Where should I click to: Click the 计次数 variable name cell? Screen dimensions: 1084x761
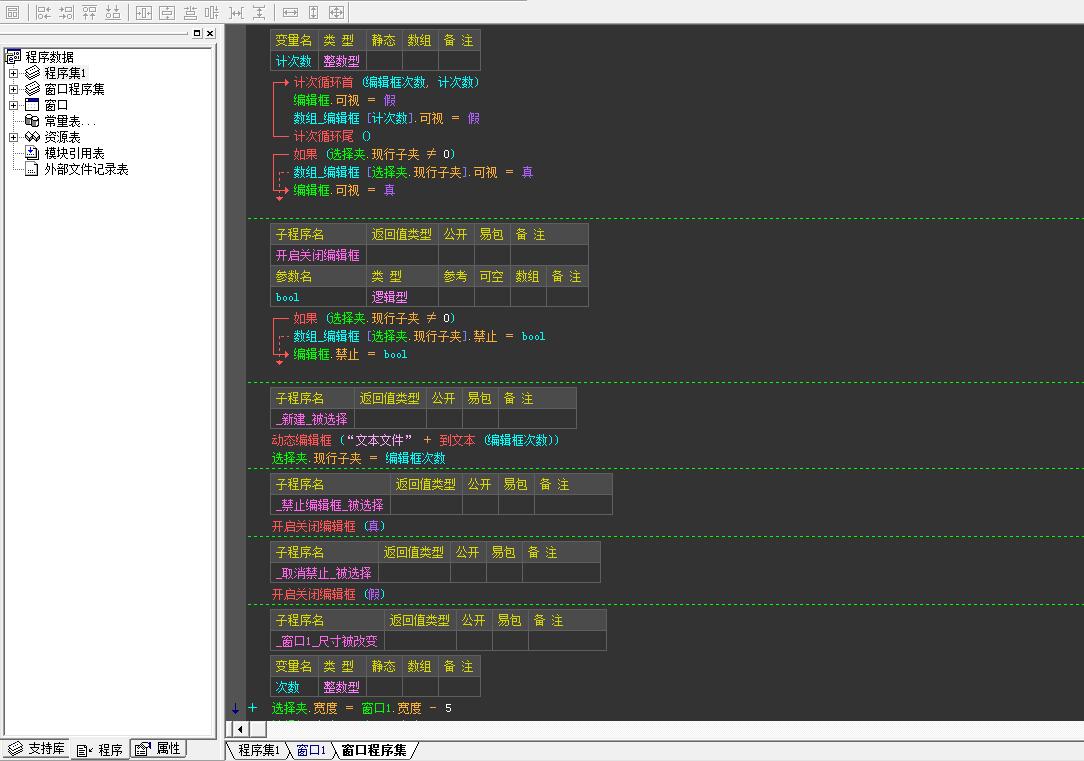294,62
